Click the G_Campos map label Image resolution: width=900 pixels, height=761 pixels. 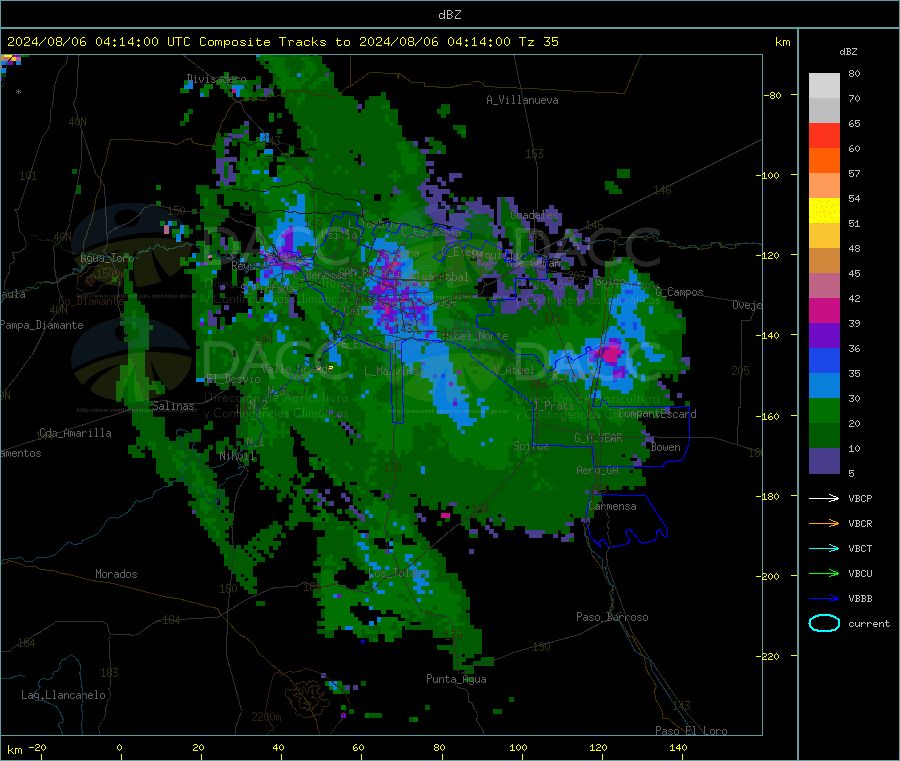pos(680,292)
